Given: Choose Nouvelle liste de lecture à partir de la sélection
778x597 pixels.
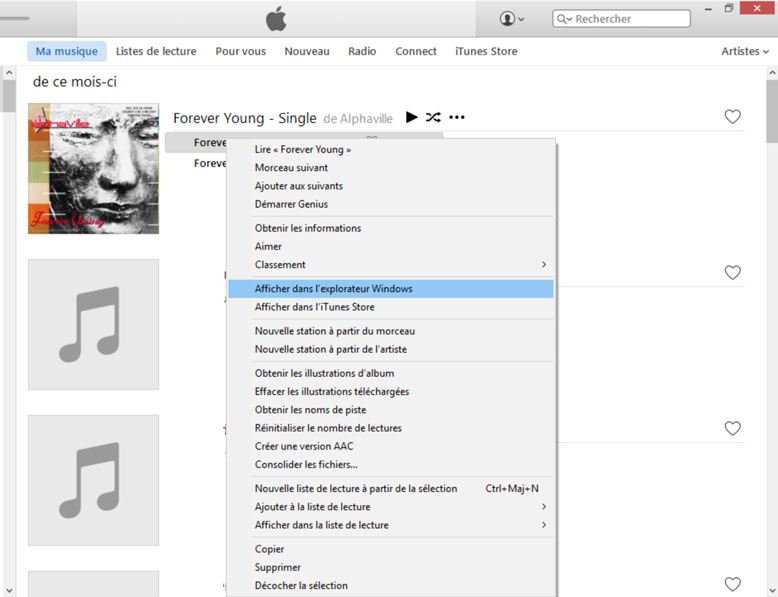Looking at the screenshot, I should (x=390, y=489).
